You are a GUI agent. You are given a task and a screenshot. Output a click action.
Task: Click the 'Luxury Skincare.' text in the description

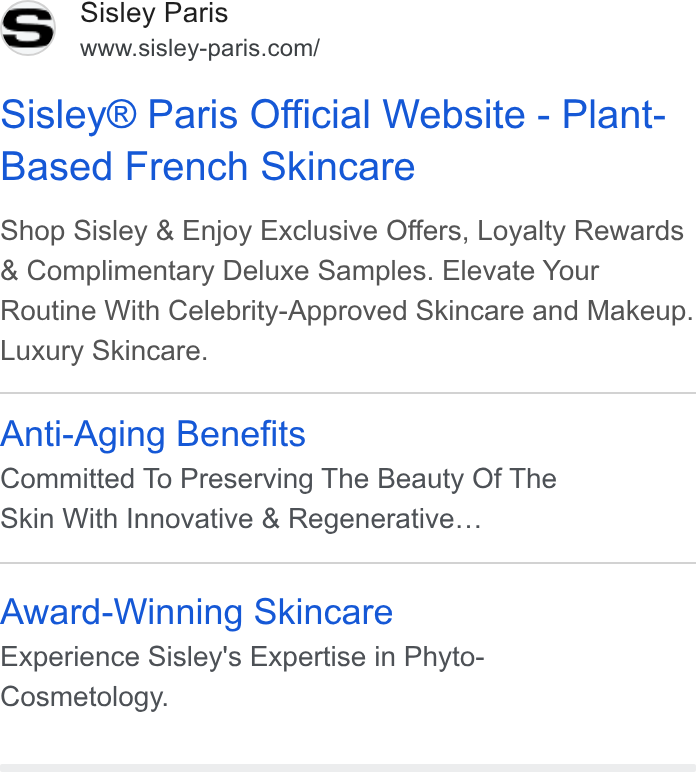(104, 351)
